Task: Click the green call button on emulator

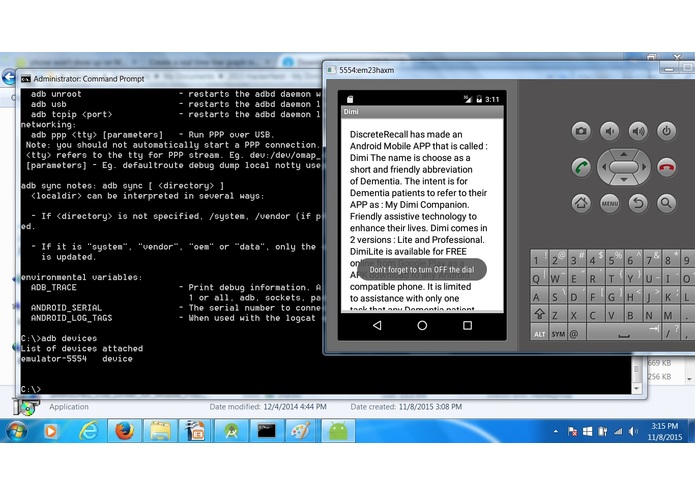Action: (x=581, y=167)
